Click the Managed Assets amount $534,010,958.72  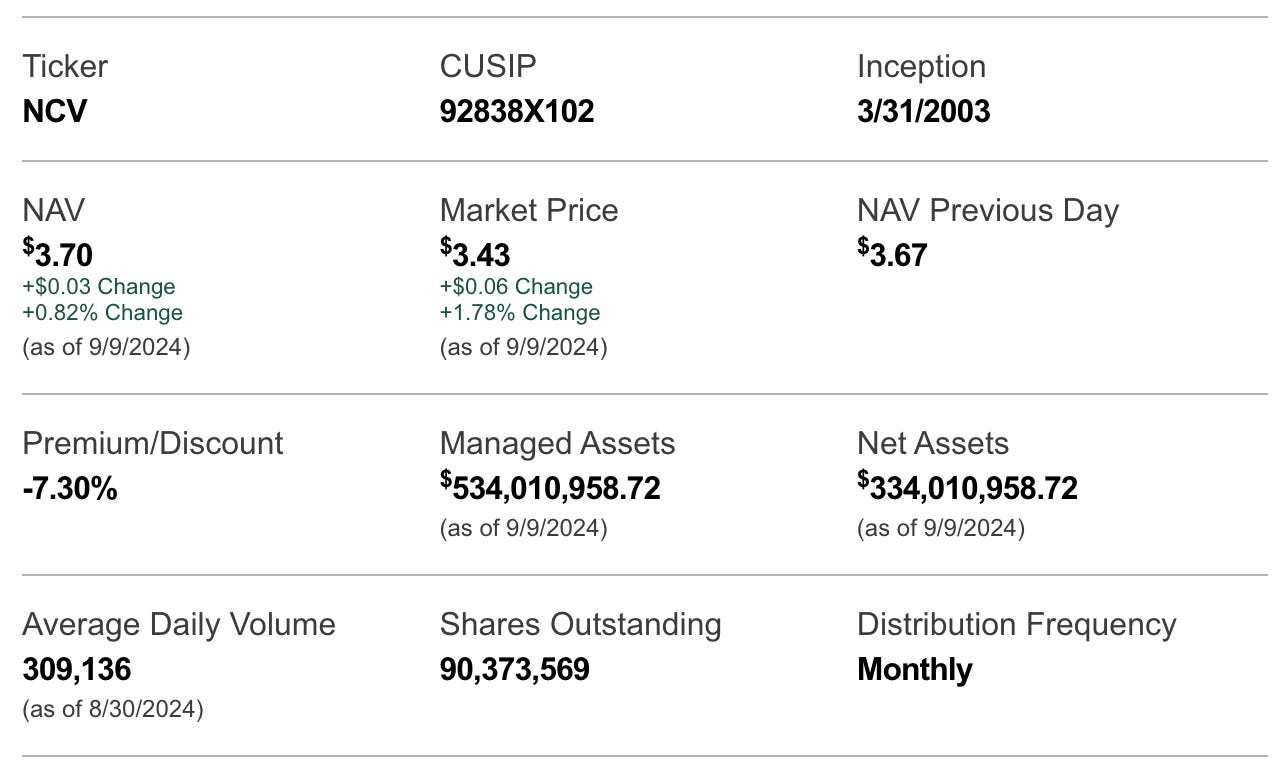pos(550,488)
